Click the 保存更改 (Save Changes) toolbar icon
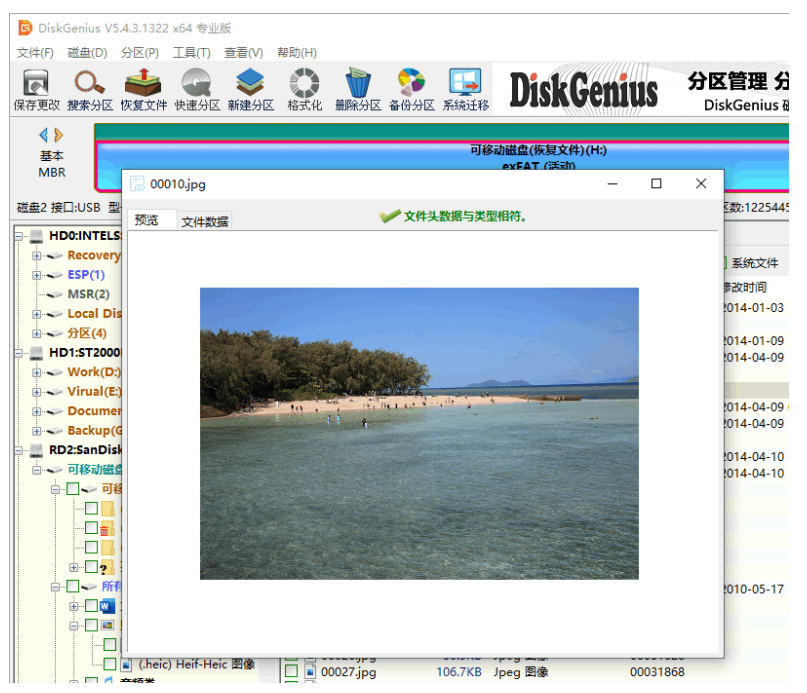This screenshot has width=807, height=693. pyautogui.click(x=36, y=88)
